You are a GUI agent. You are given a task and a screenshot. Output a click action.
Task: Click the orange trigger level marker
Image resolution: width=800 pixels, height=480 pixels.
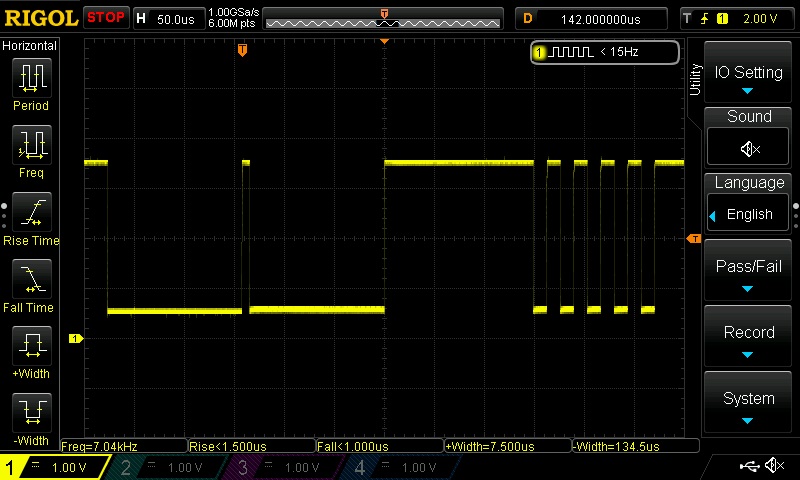(694, 238)
